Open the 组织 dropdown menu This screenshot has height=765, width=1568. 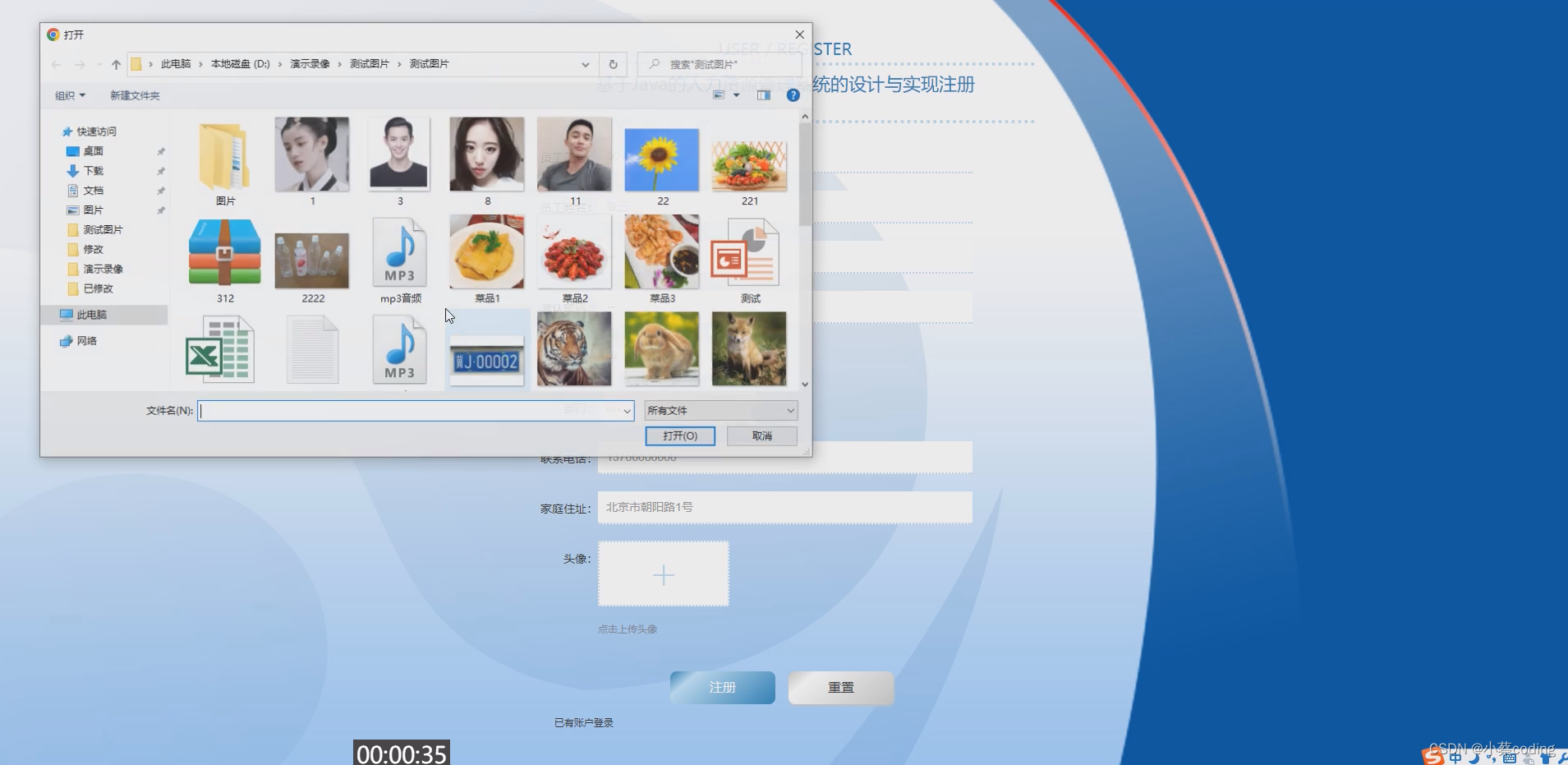tap(70, 95)
